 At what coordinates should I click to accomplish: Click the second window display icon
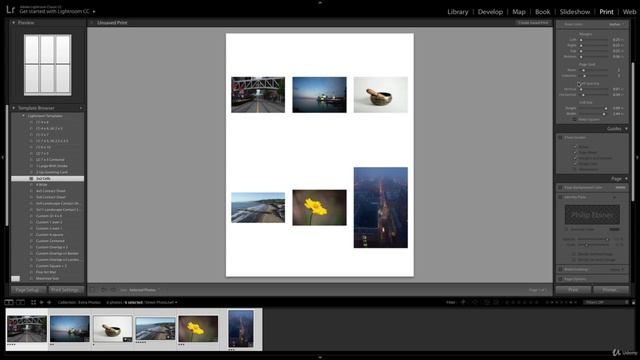pos(20,302)
